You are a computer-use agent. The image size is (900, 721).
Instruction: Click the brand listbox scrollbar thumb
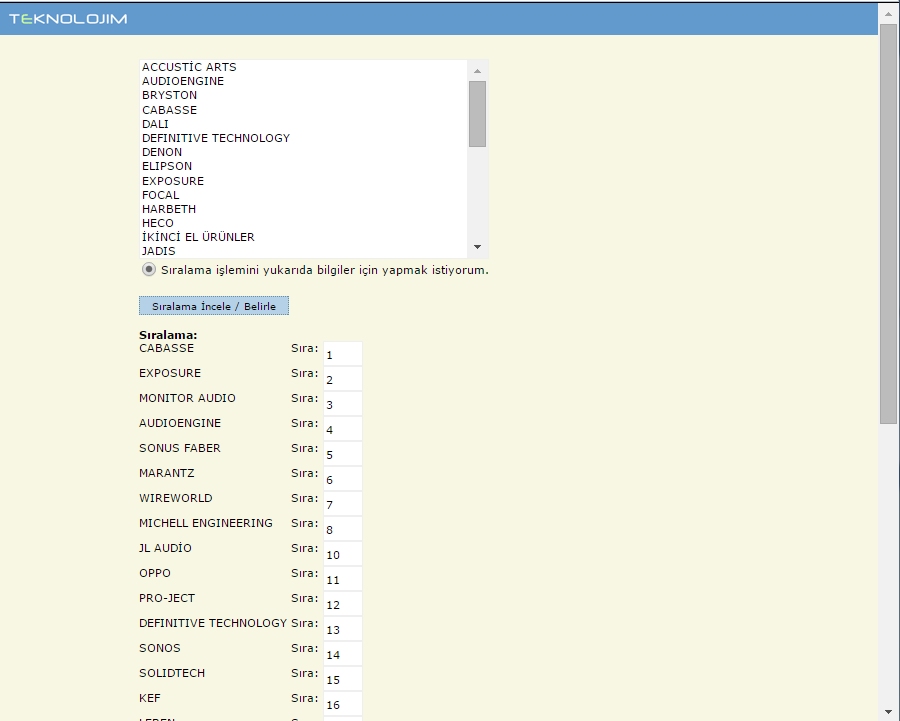477,114
